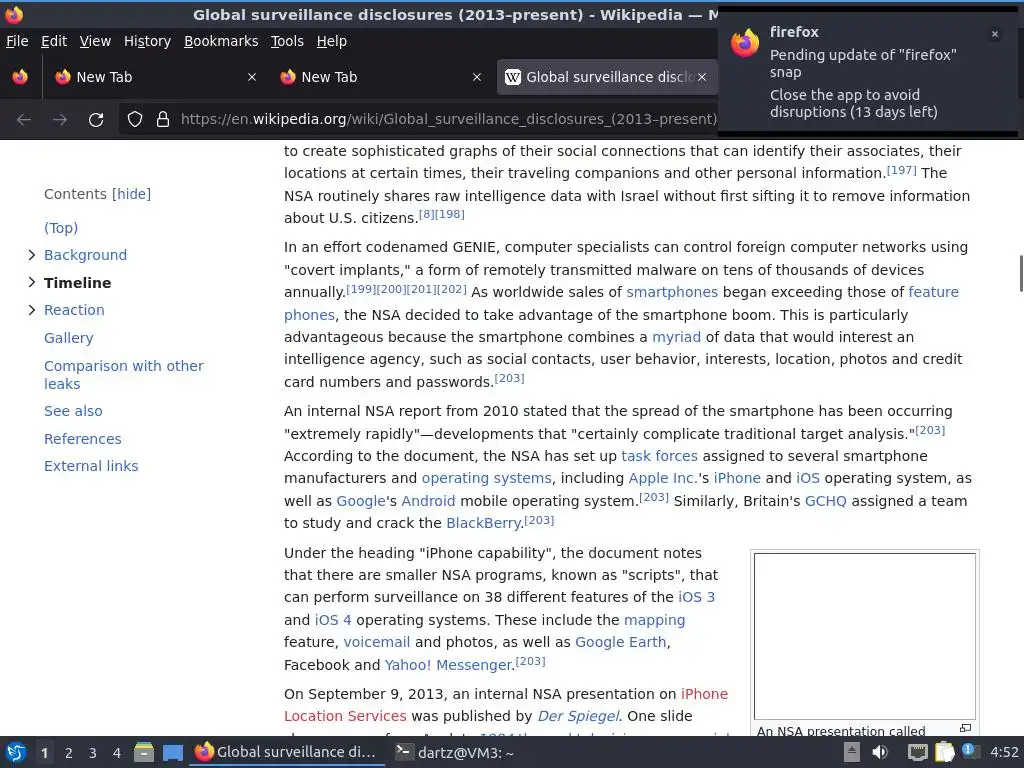Open the volume control tray icon

(x=880, y=752)
